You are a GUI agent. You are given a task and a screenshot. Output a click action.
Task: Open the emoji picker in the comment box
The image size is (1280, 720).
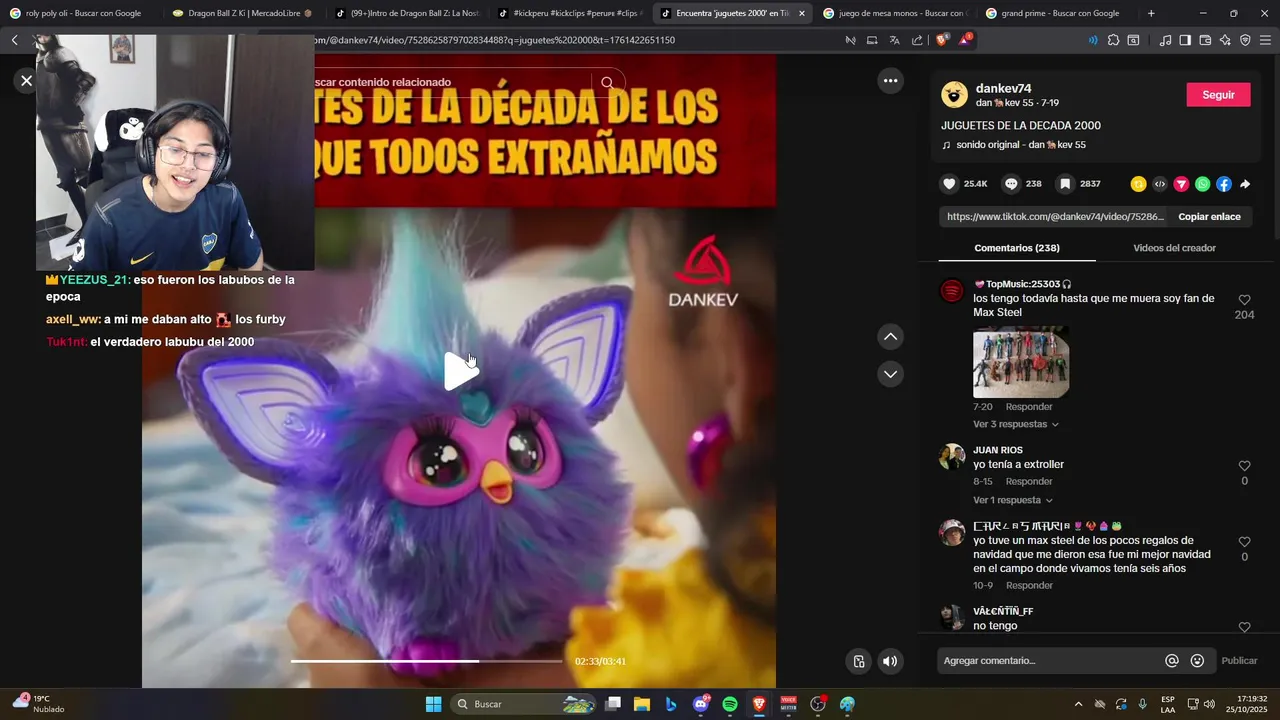(x=1197, y=661)
